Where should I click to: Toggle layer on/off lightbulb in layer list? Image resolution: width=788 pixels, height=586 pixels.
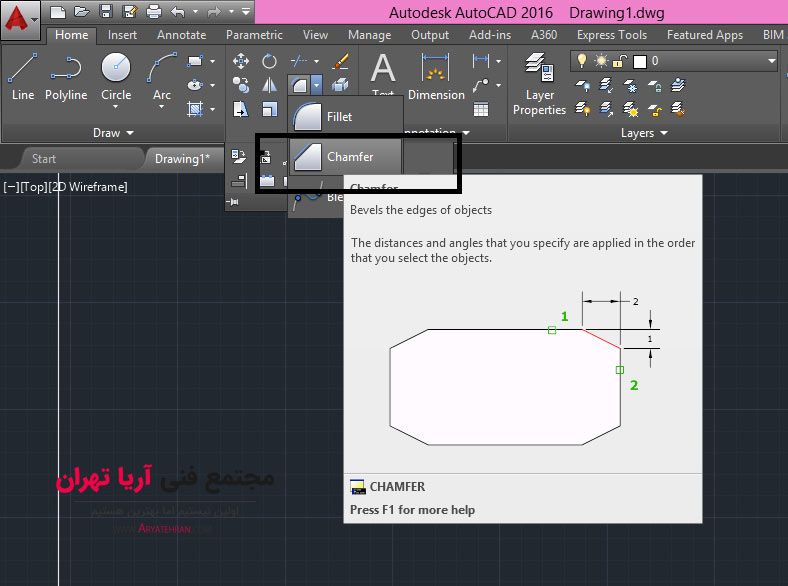point(581,61)
